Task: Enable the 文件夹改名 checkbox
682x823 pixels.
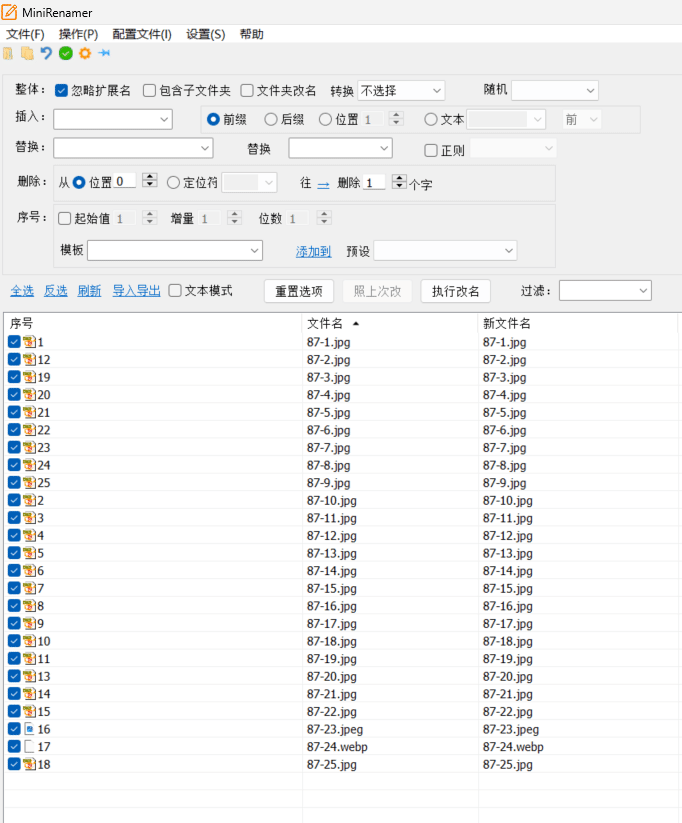Action: coord(247,91)
